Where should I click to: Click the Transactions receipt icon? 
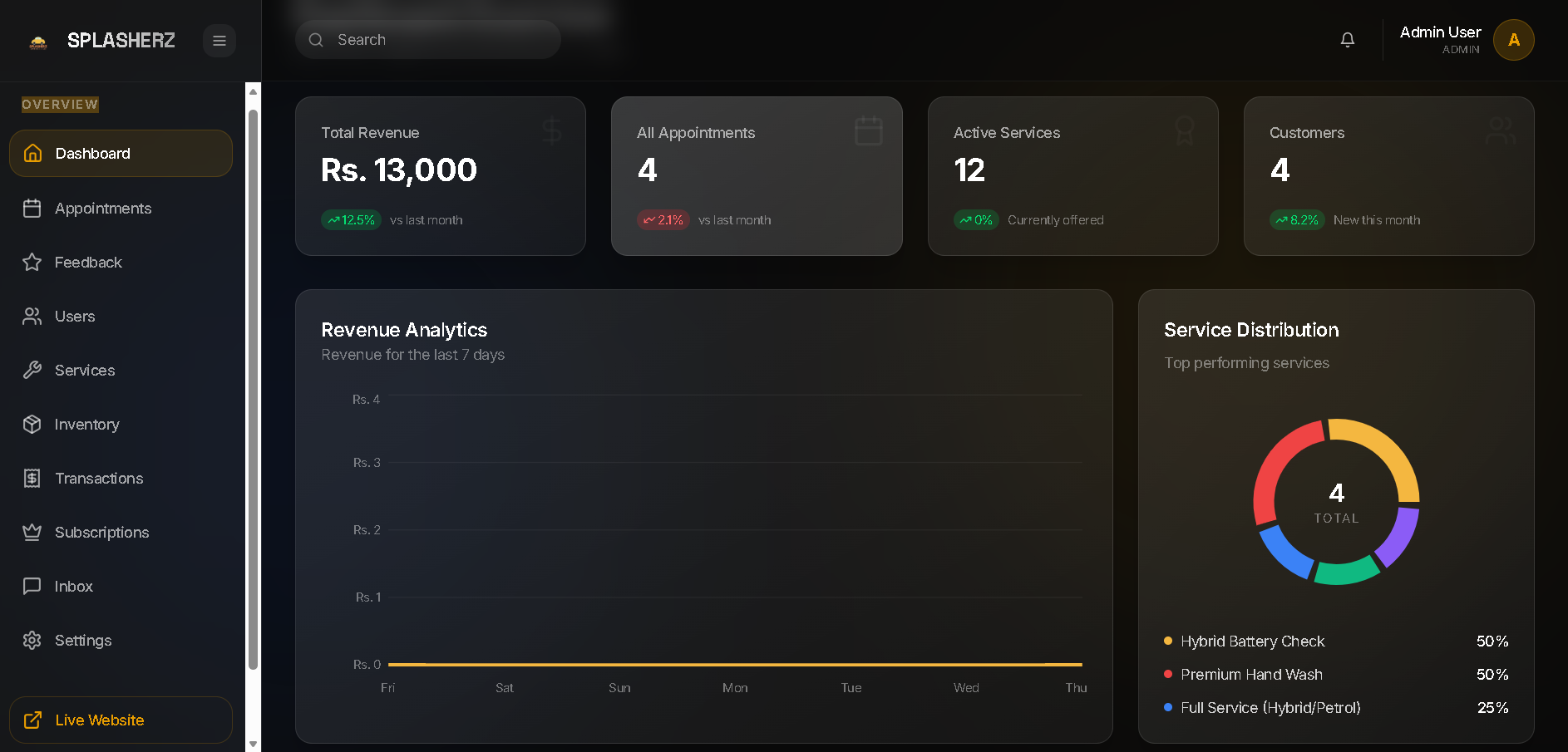(32, 479)
